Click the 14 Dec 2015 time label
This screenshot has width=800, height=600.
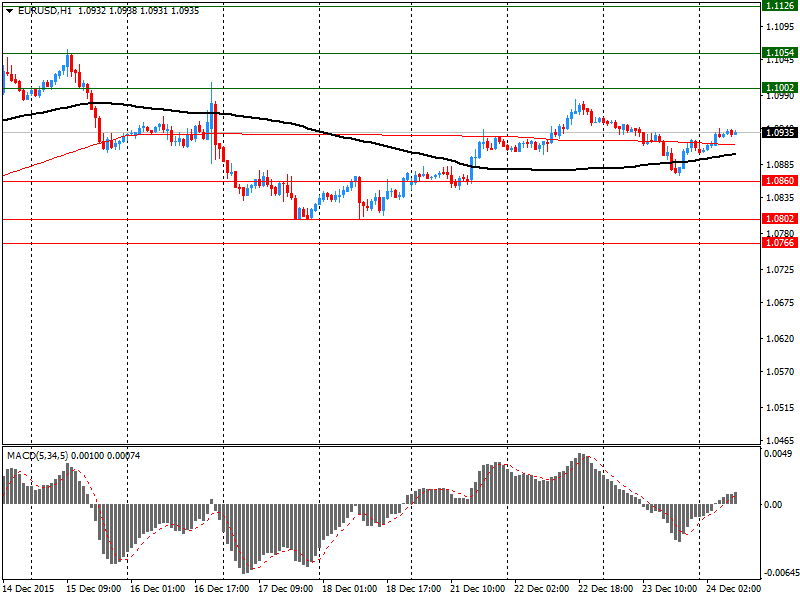(29, 589)
